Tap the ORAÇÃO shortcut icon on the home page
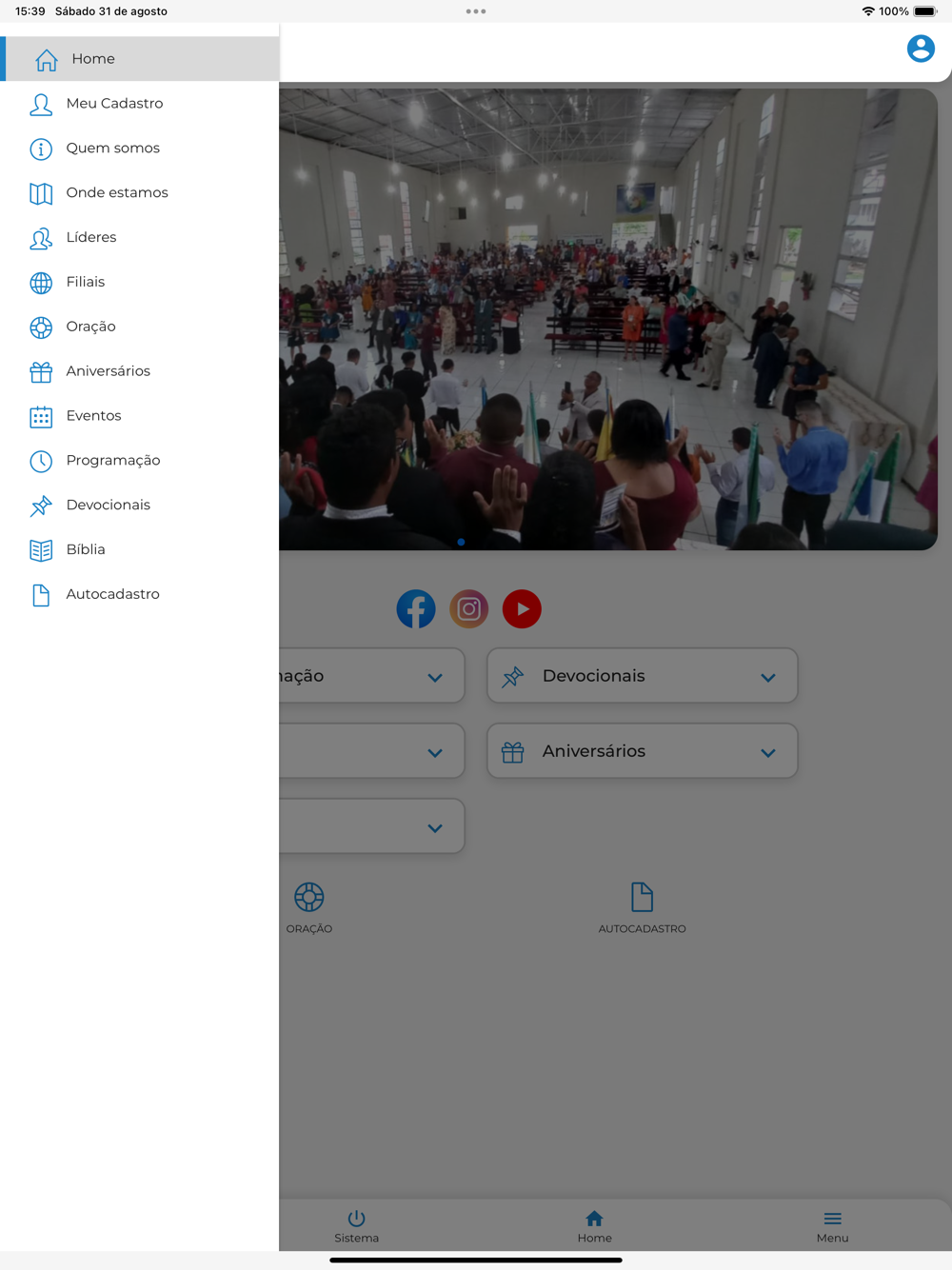The width and height of the screenshot is (952, 1270). (x=309, y=897)
